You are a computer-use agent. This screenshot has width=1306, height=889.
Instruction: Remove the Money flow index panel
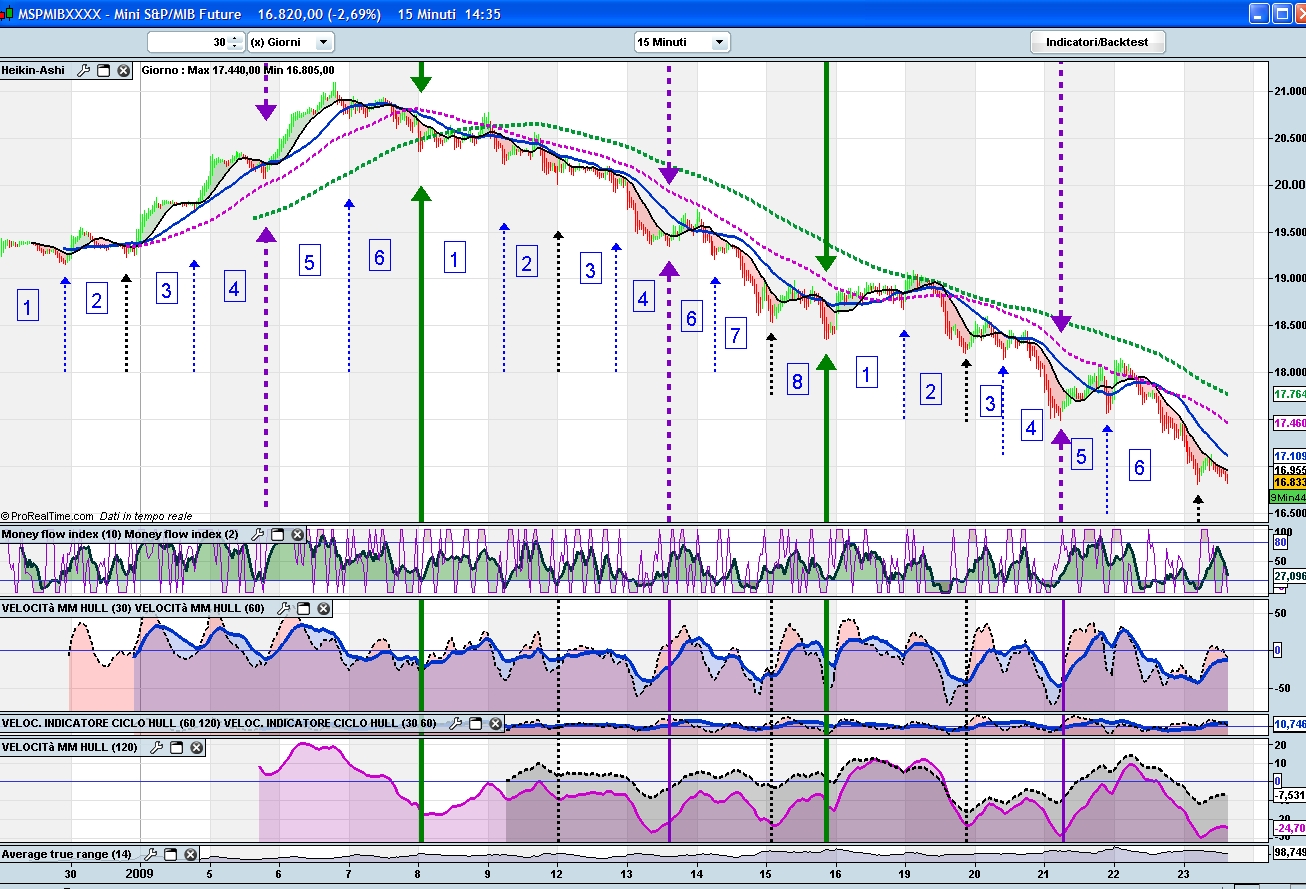tap(297, 535)
